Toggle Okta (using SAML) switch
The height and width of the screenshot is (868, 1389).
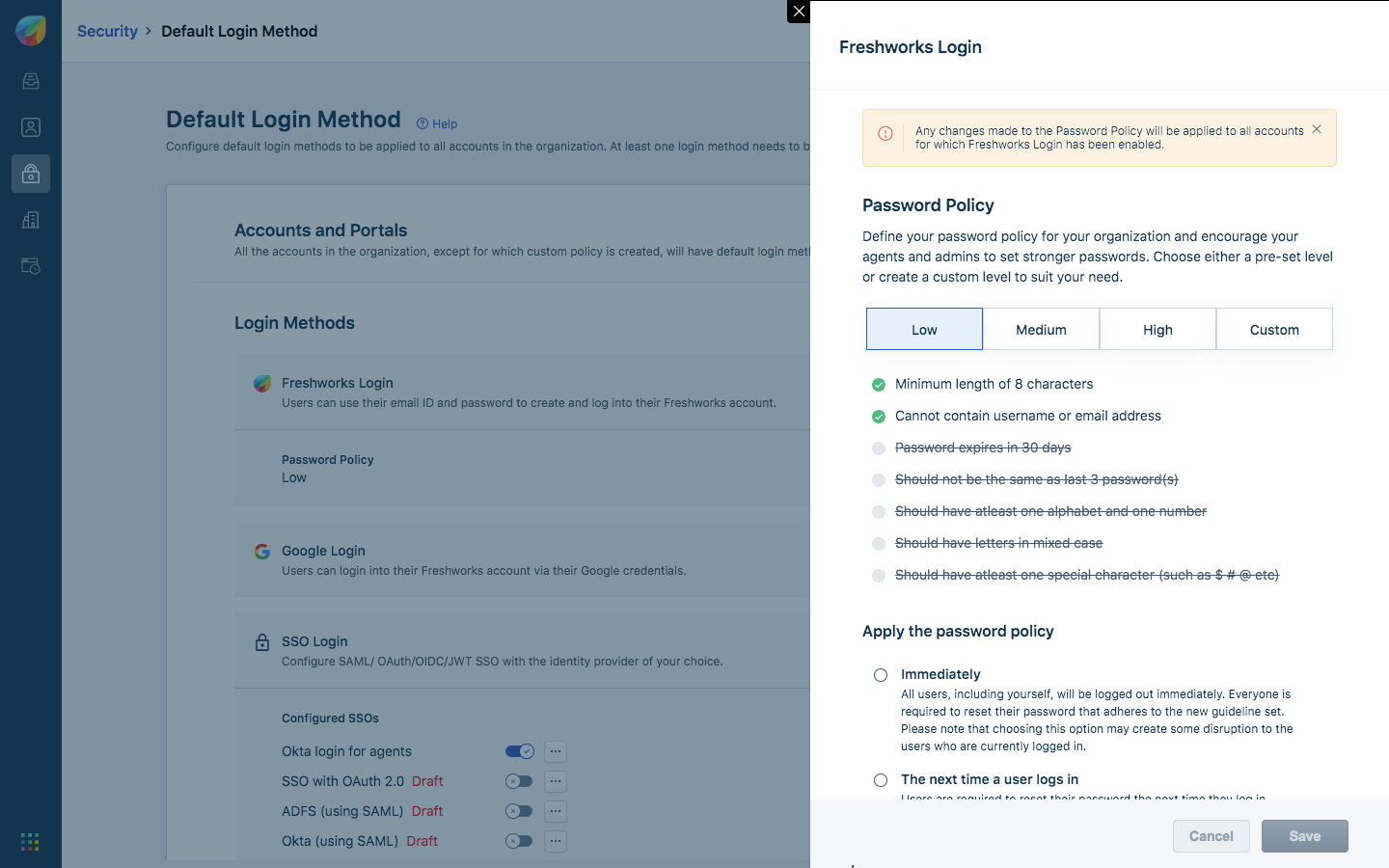tap(519, 841)
